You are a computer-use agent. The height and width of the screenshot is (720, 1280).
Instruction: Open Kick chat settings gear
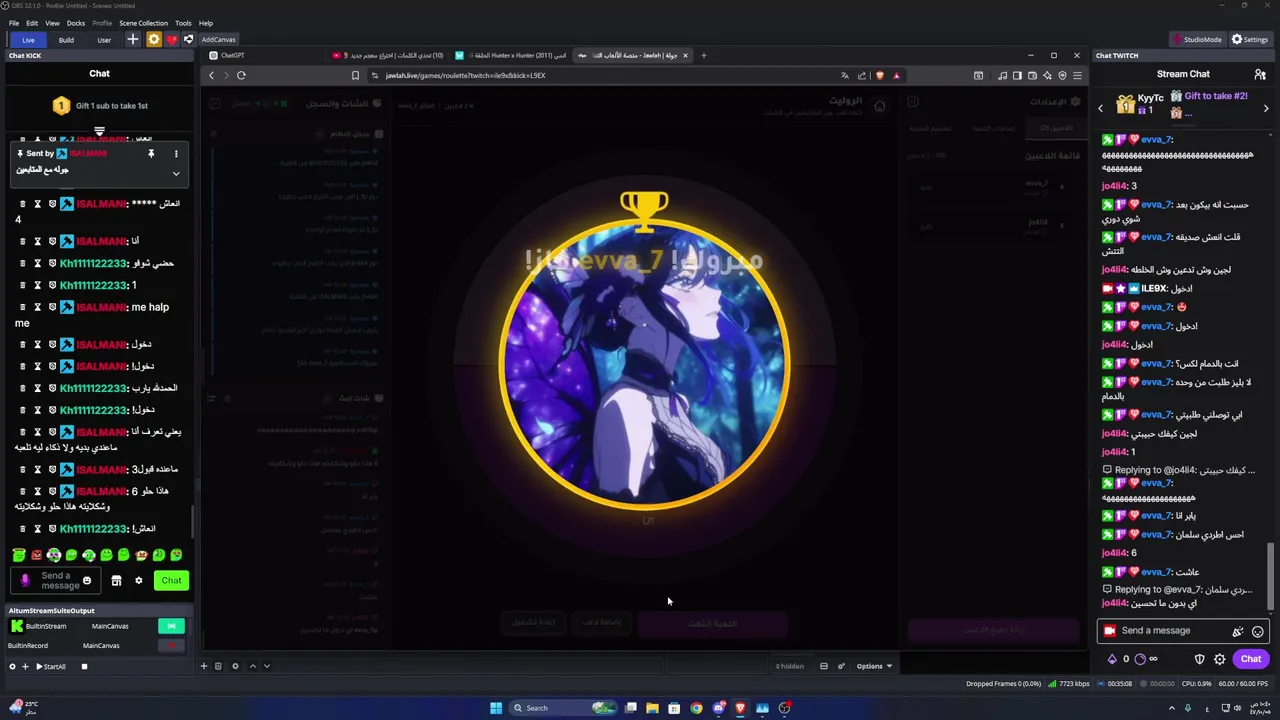[x=139, y=580]
